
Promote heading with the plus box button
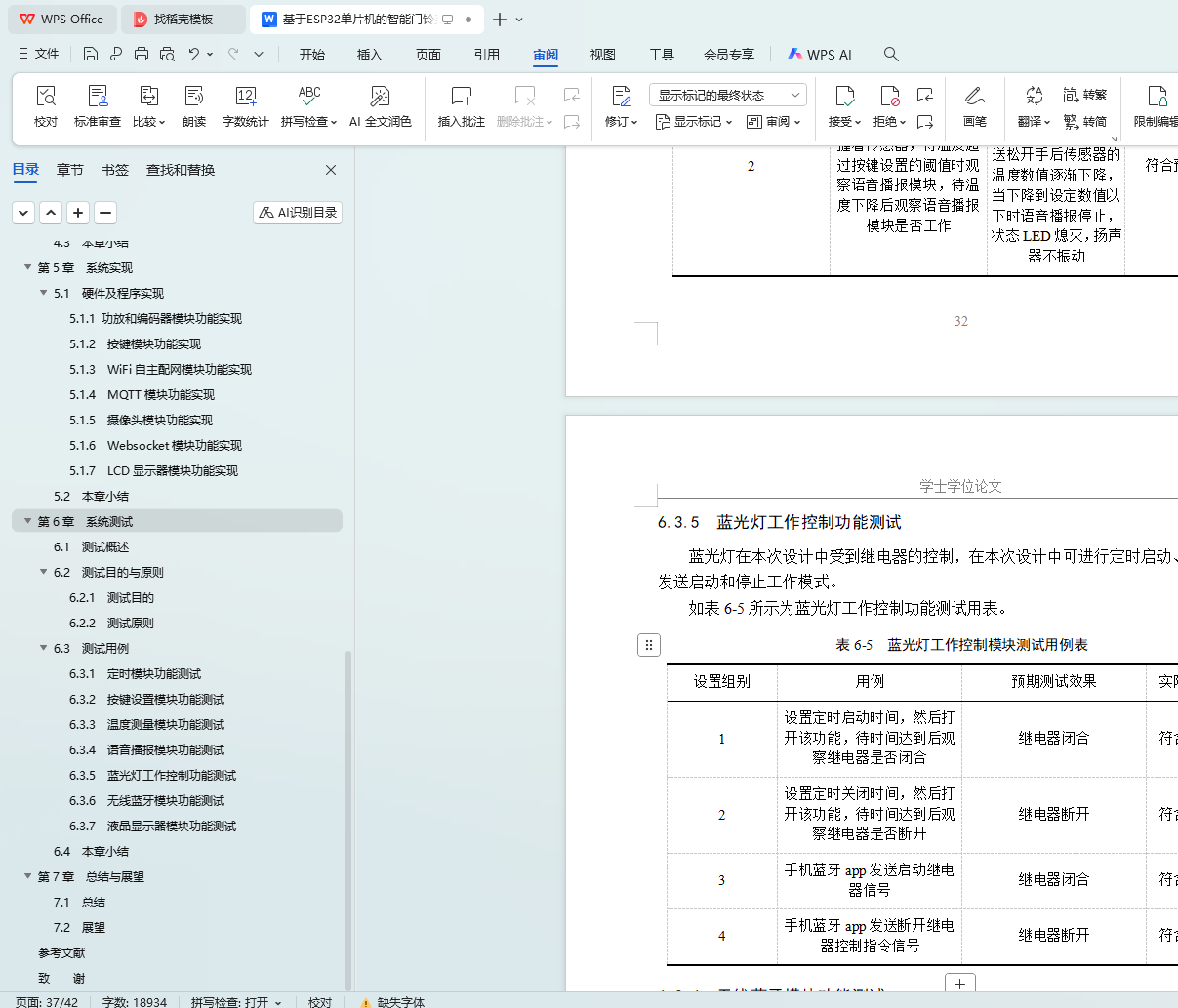(x=78, y=212)
